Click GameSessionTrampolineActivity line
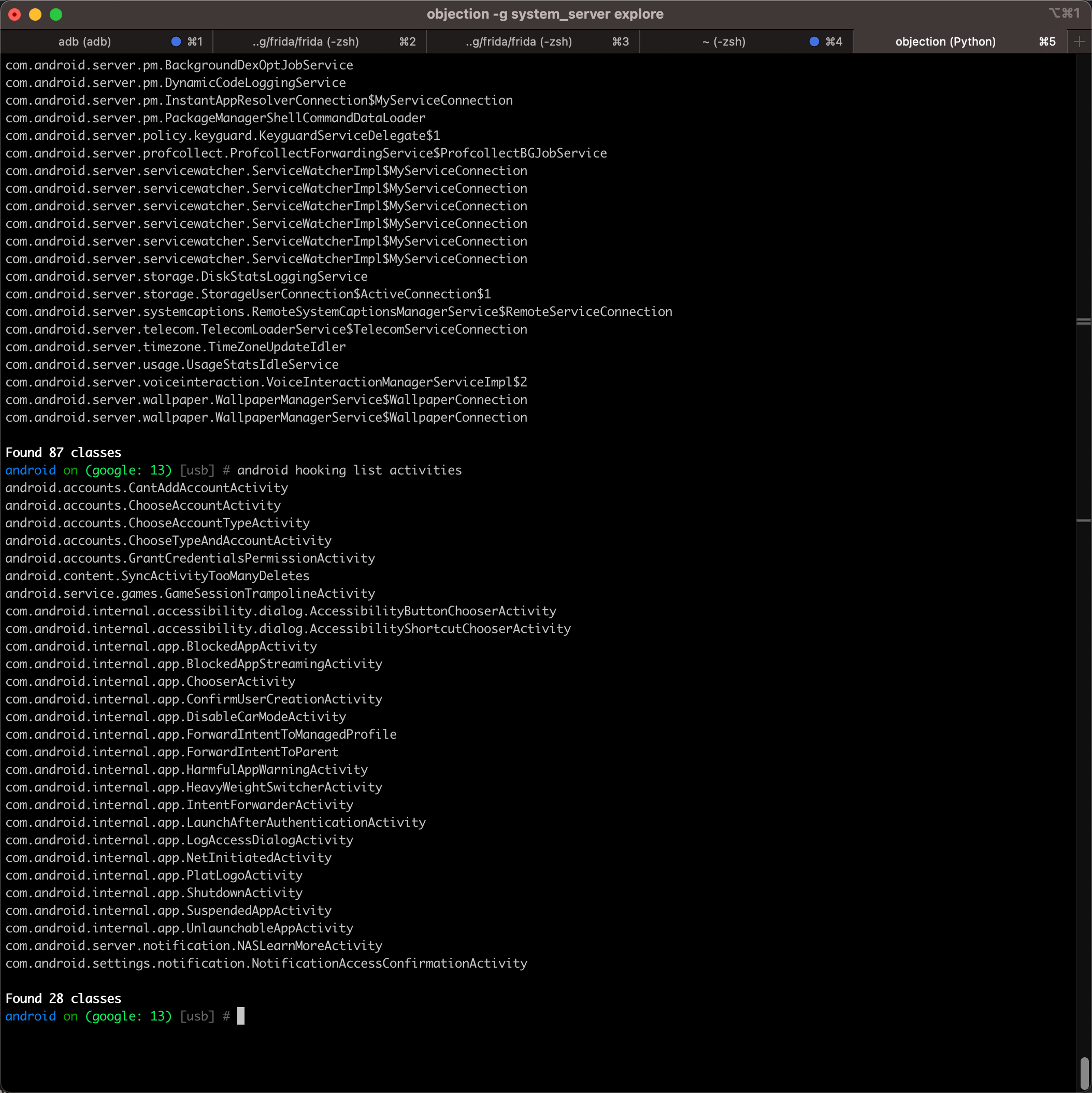Screen dimensions: 1092x1093 (190, 594)
